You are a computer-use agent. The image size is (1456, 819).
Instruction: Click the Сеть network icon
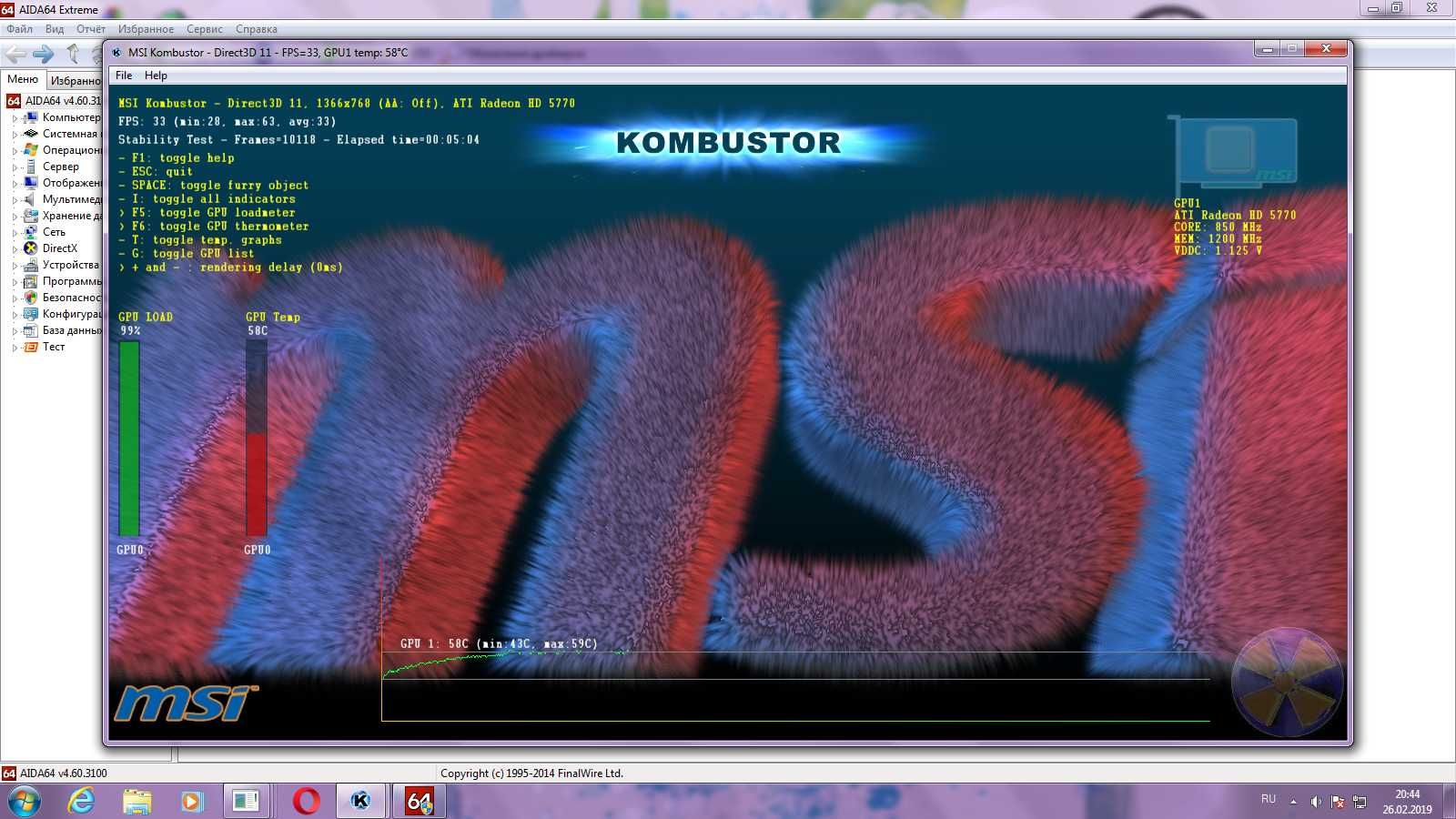[x=31, y=232]
